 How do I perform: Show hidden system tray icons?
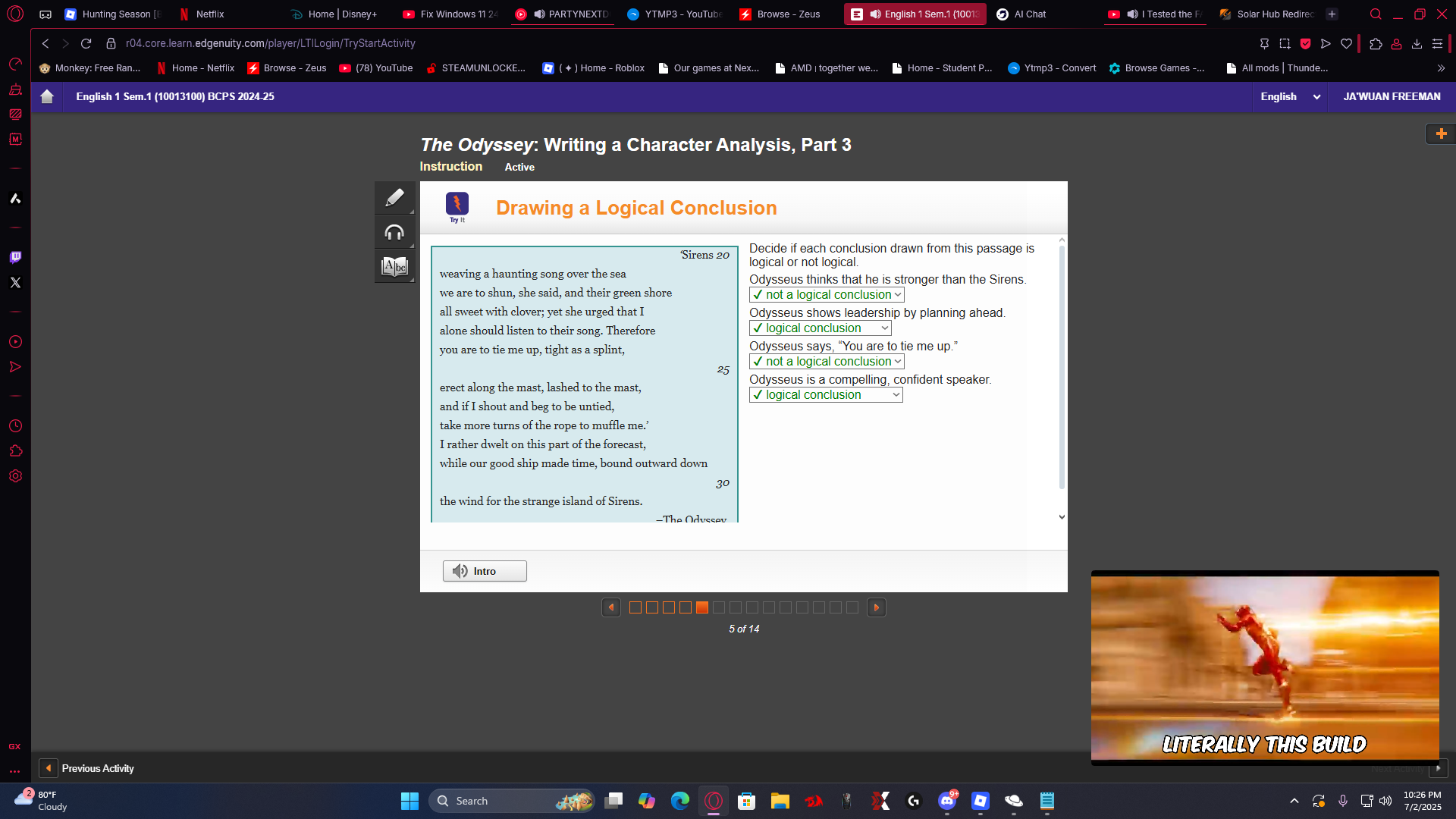pos(1294,801)
